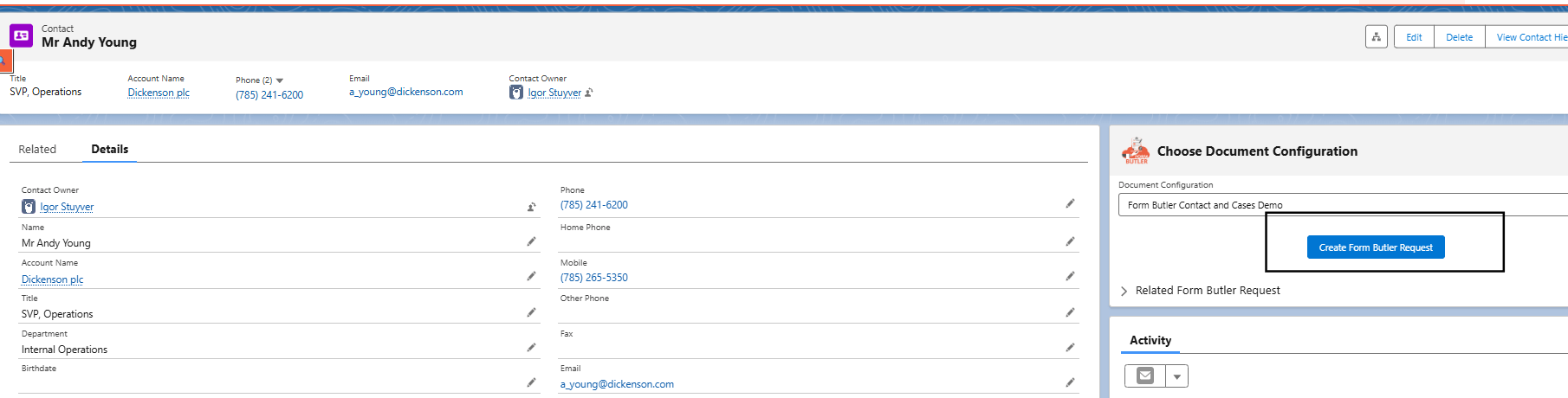Click 'Internal Operations' department value
Viewport: 1568px width, 398px height.
[x=65, y=350]
